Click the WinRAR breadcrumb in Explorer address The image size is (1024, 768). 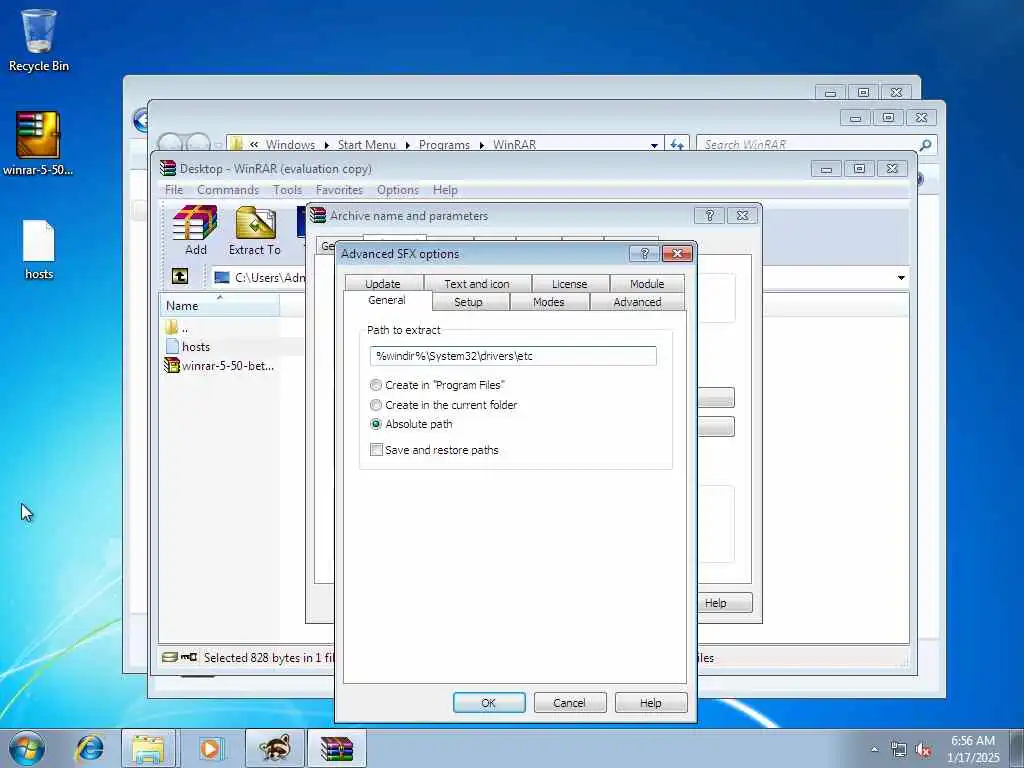tap(514, 145)
